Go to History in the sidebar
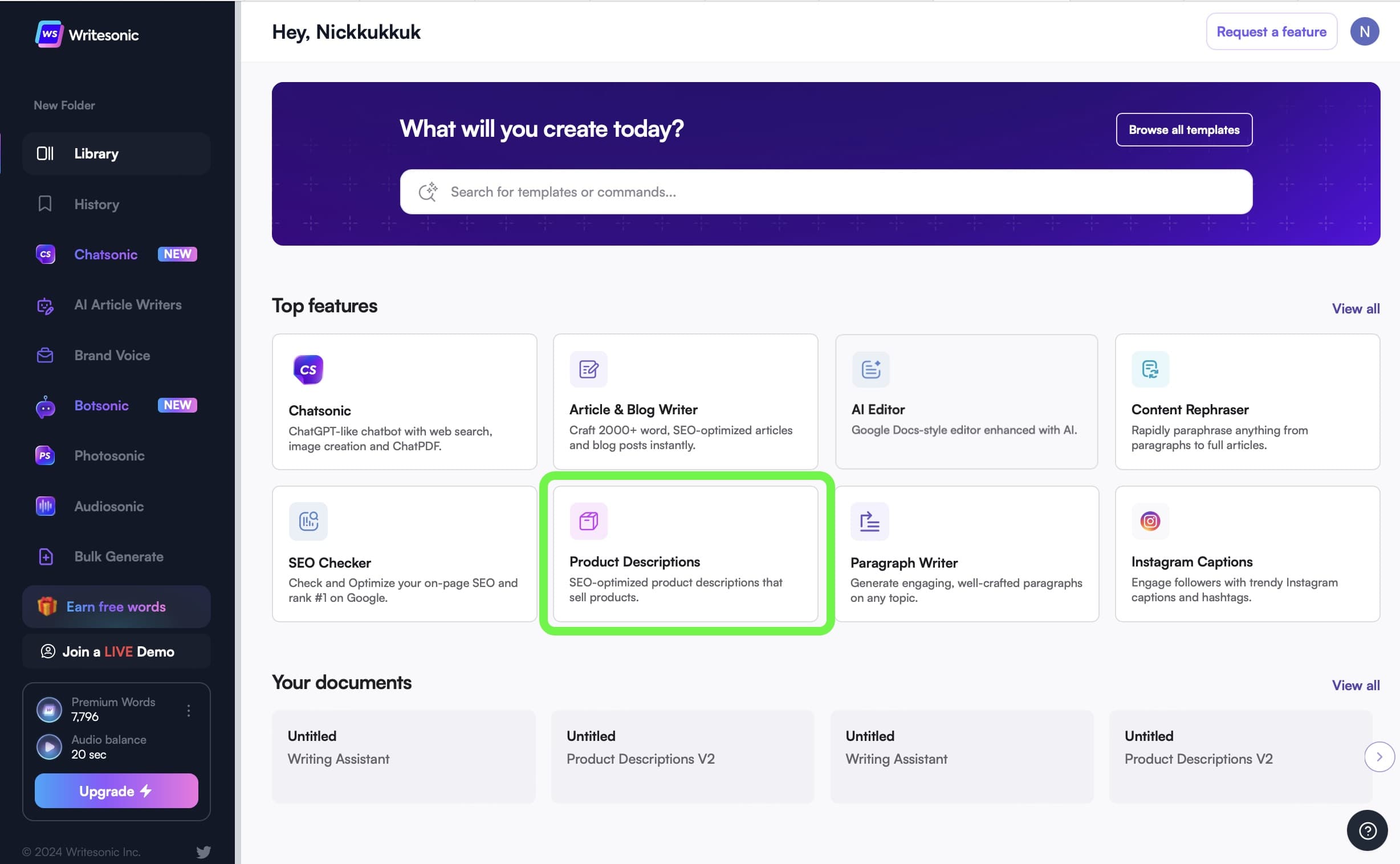 pyautogui.click(x=96, y=204)
